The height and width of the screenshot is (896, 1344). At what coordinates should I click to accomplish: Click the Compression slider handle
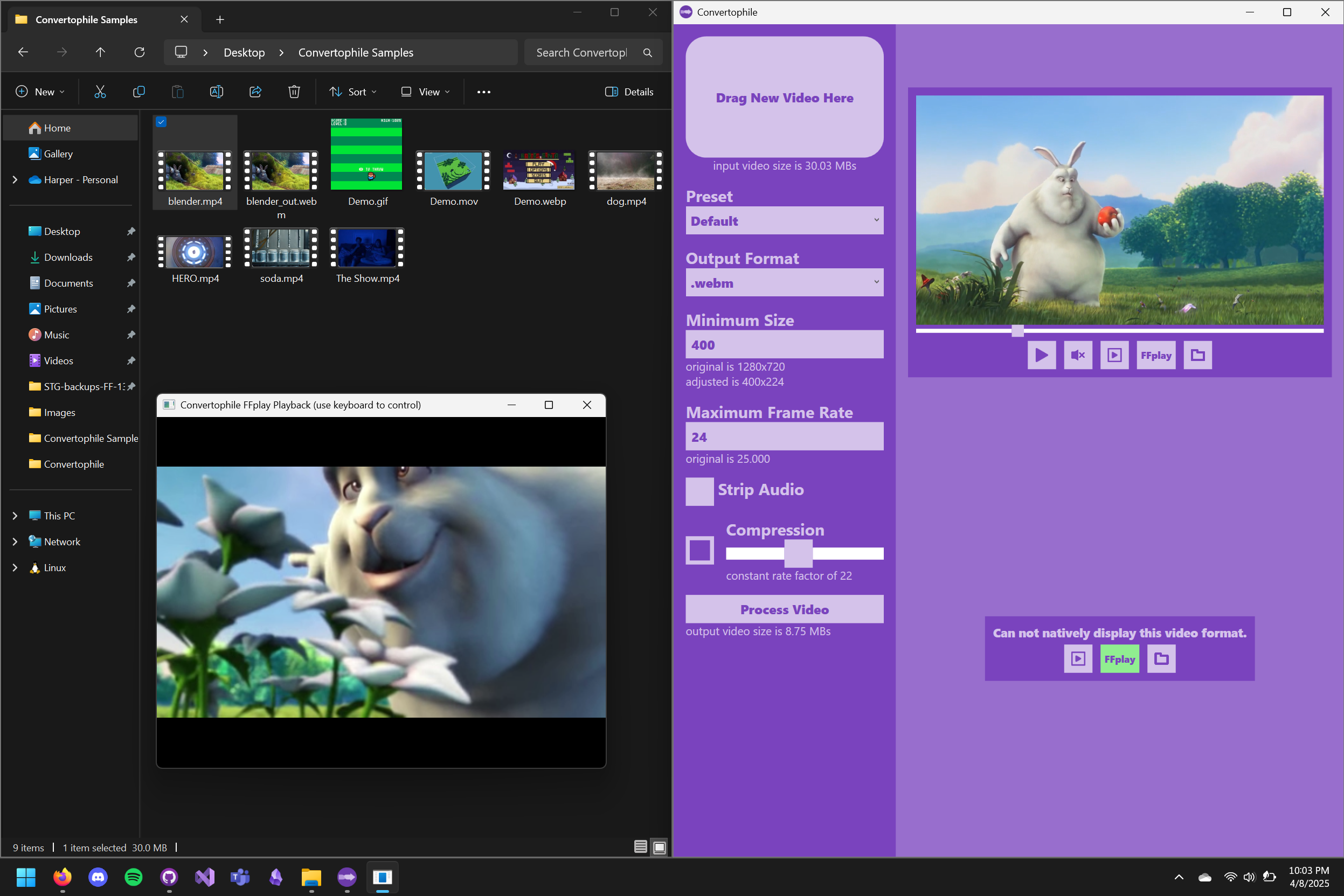[798, 553]
